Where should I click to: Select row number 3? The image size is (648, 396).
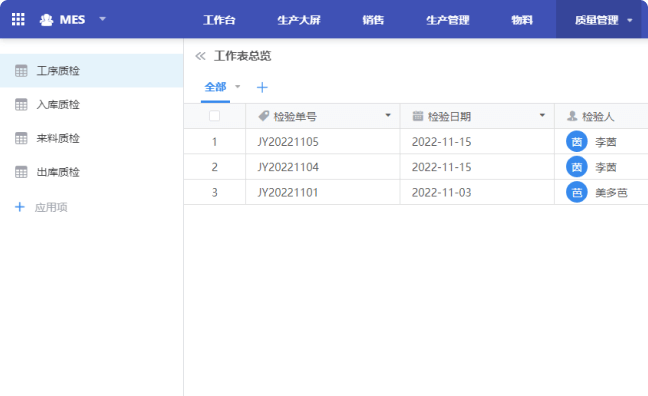[214, 192]
